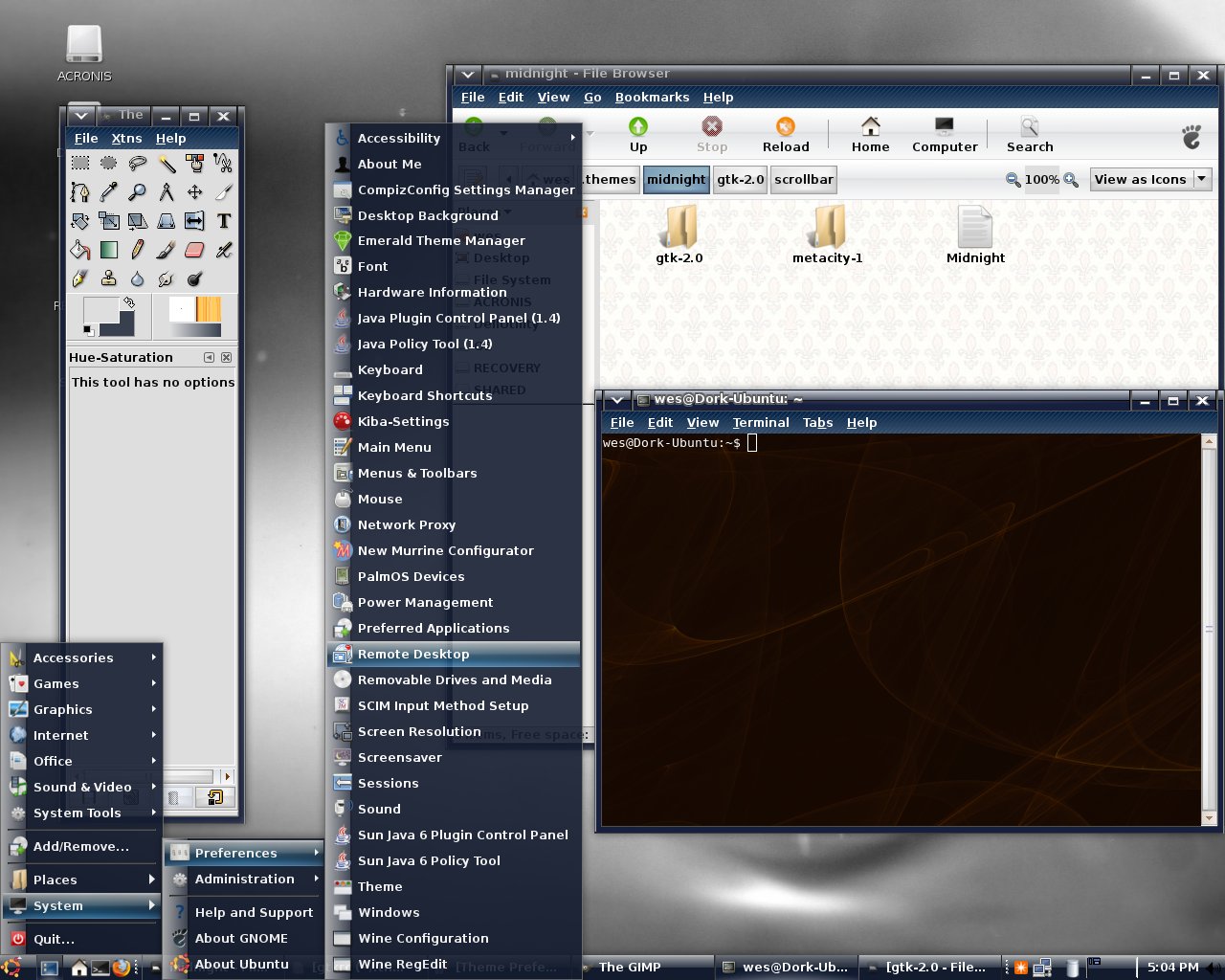Expand the Accessories submenu
This screenshot has width=1225, height=980.
point(82,657)
